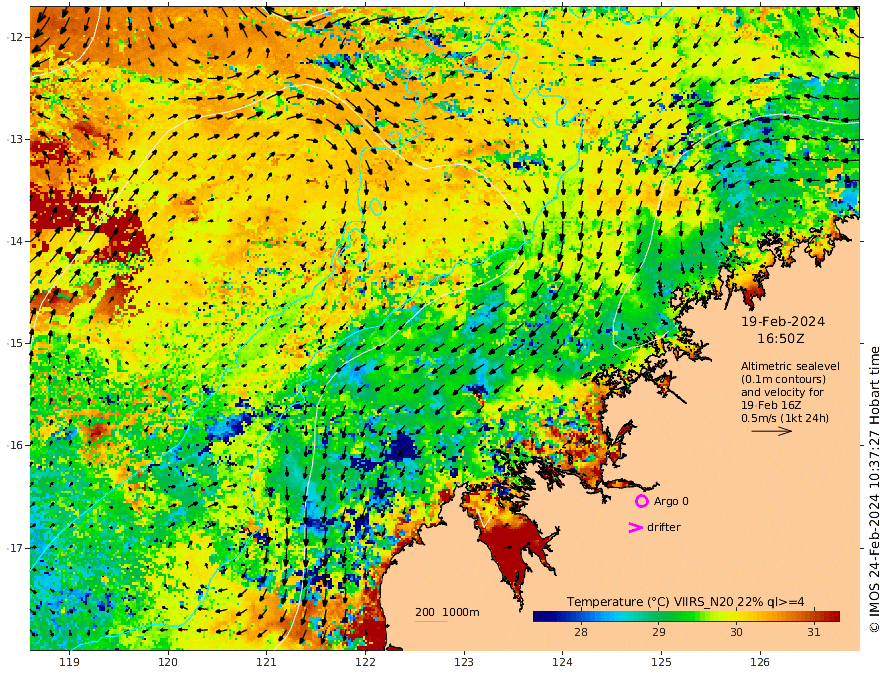Click the longitude 125 axis label
Image resolution: width=880 pixels, height=680 pixels.
coord(661,662)
